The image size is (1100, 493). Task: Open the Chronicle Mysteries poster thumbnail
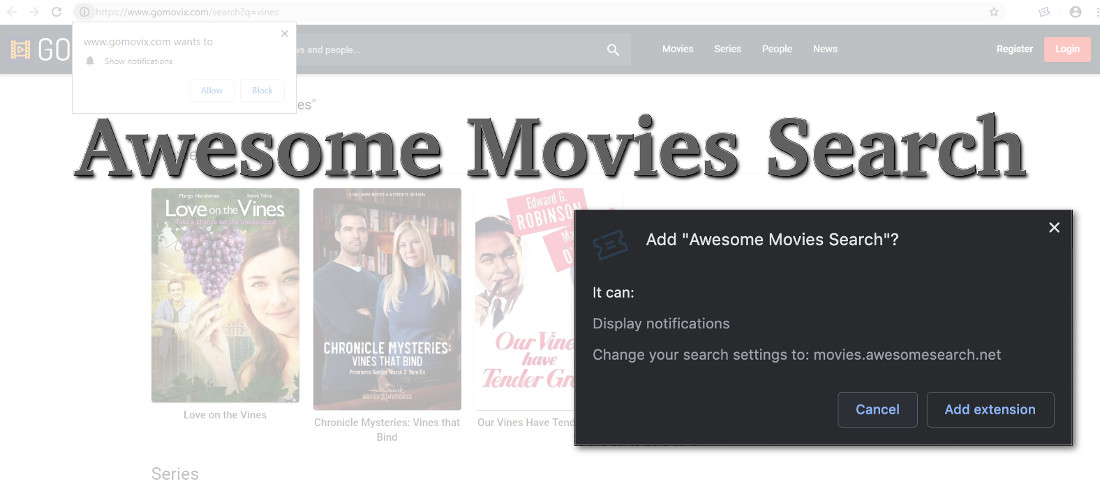tap(387, 299)
